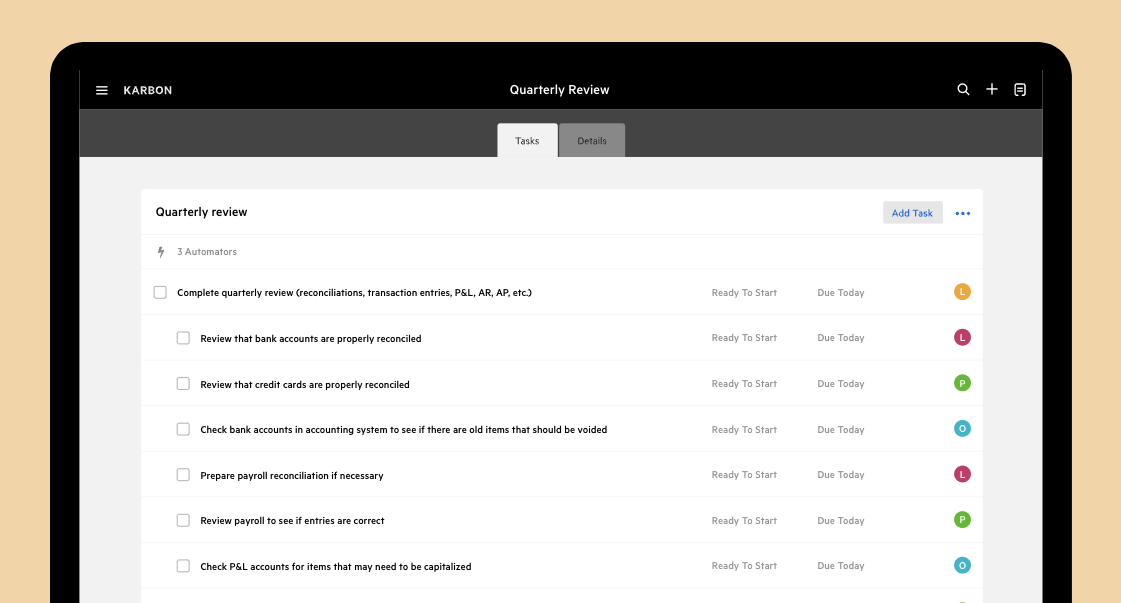Open Check bank accounts in accounting system task

403,430
